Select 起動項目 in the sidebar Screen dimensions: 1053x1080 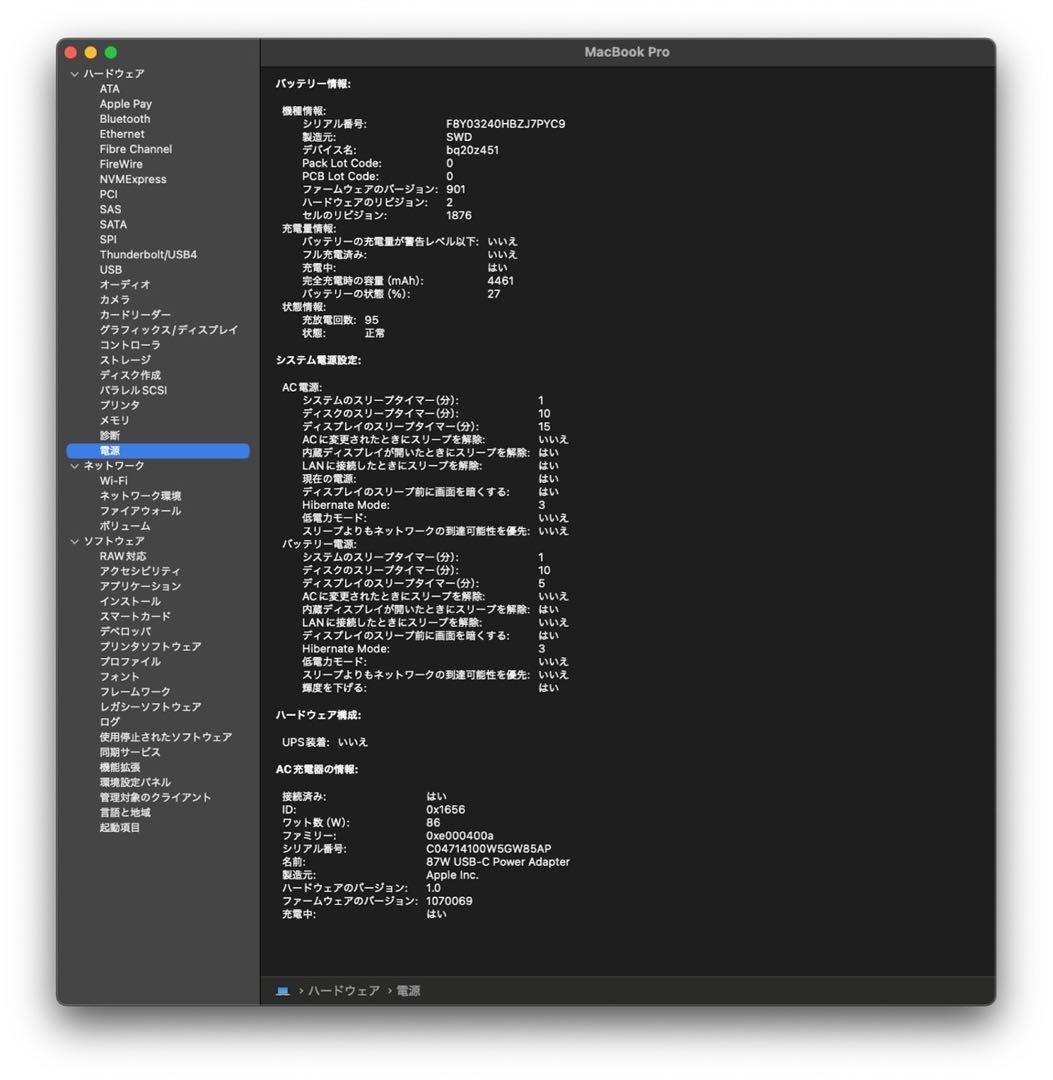(120, 829)
